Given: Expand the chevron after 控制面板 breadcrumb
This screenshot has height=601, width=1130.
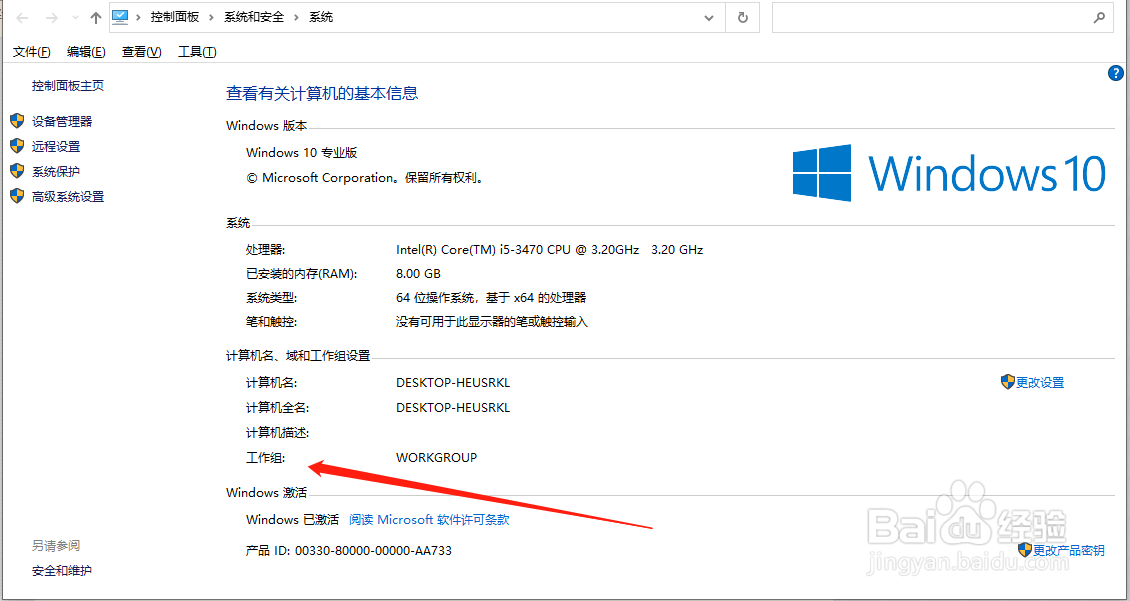Looking at the screenshot, I should pos(211,17).
